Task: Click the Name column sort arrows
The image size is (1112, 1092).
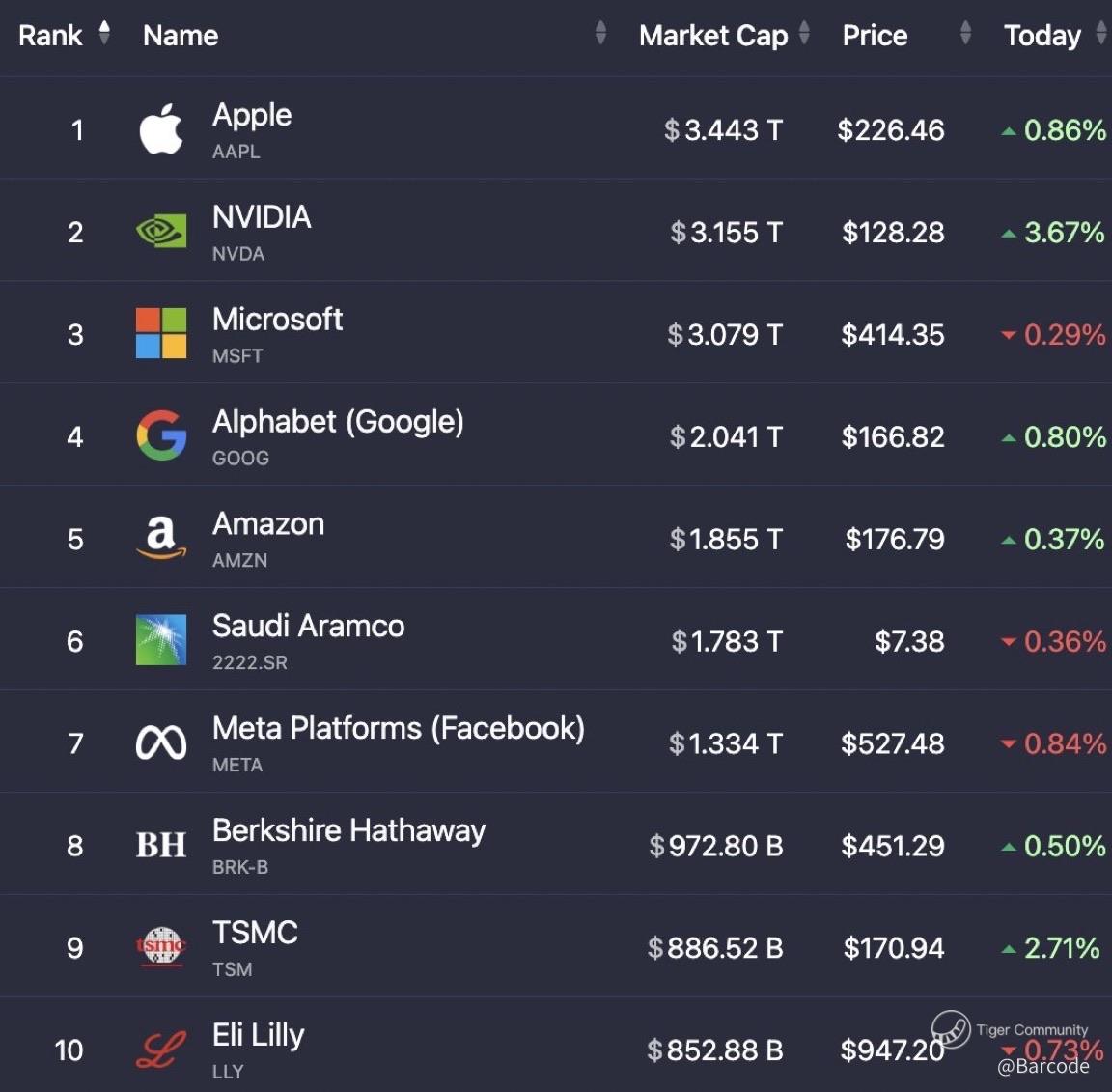Action: pos(600,34)
